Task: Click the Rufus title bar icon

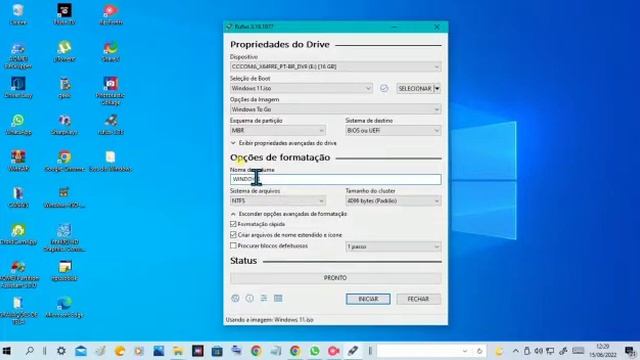Action: [229, 27]
